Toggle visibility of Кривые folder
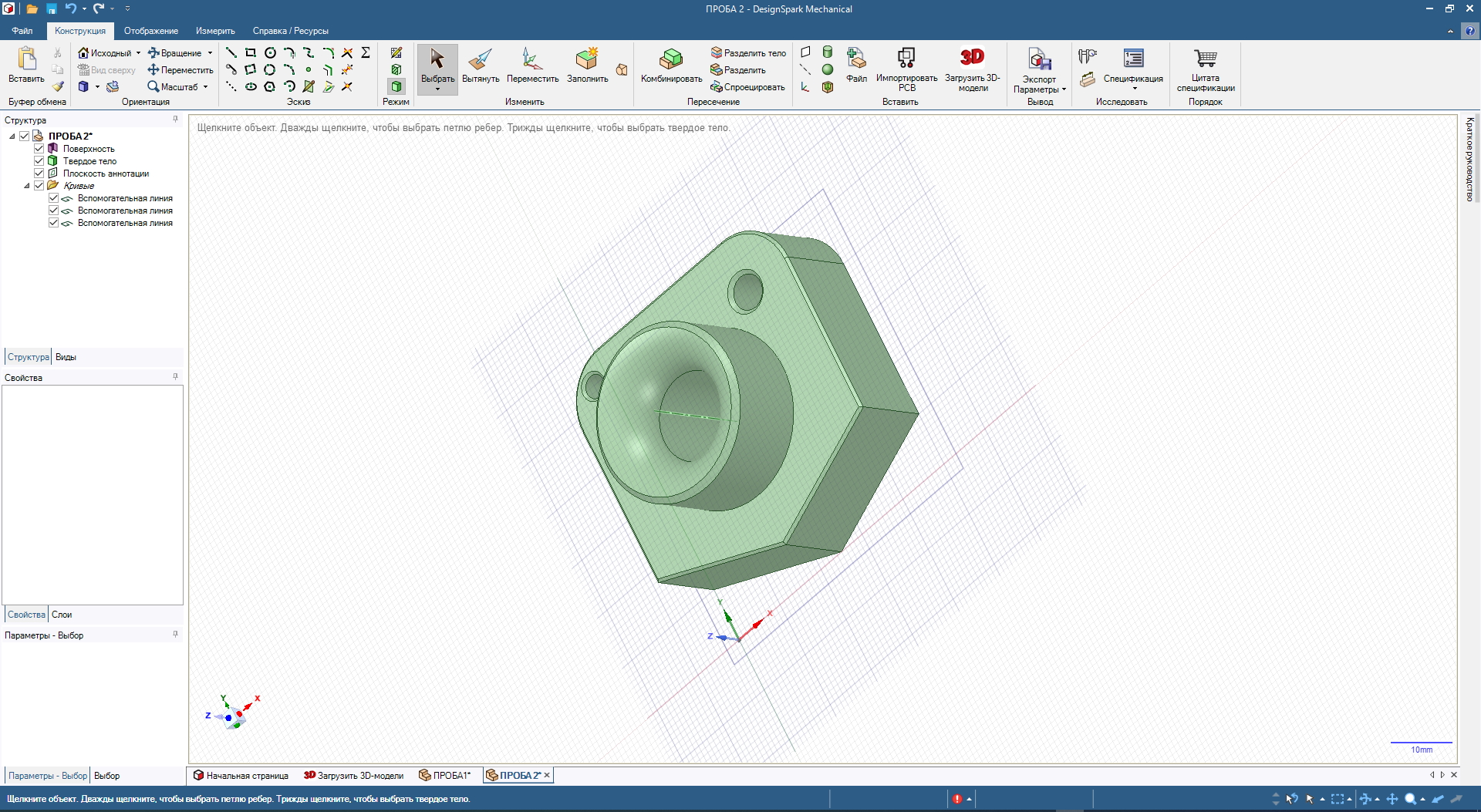This screenshot has width=1481, height=812. click(x=39, y=185)
